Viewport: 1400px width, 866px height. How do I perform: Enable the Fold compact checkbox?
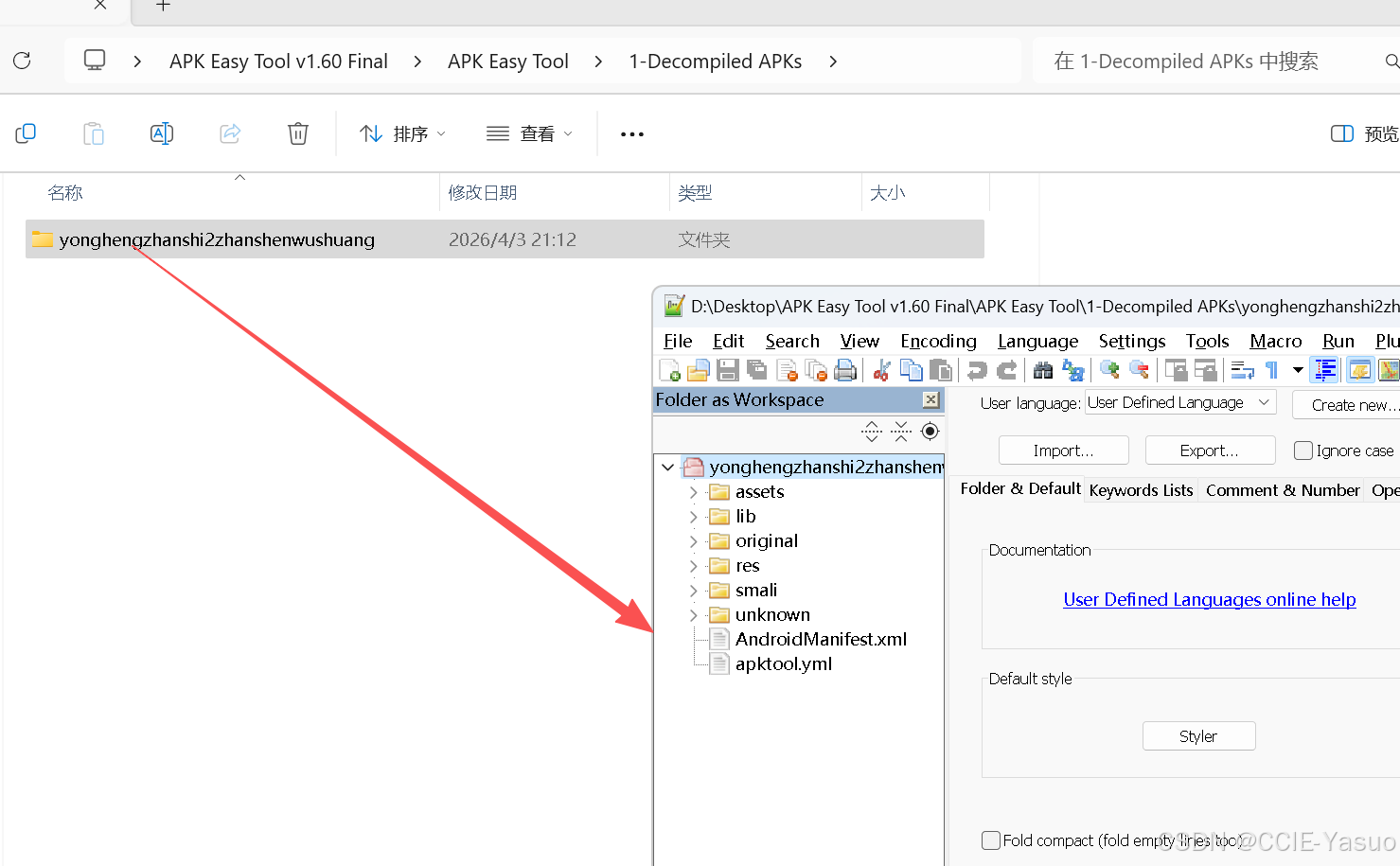pyautogui.click(x=991, y=840)
